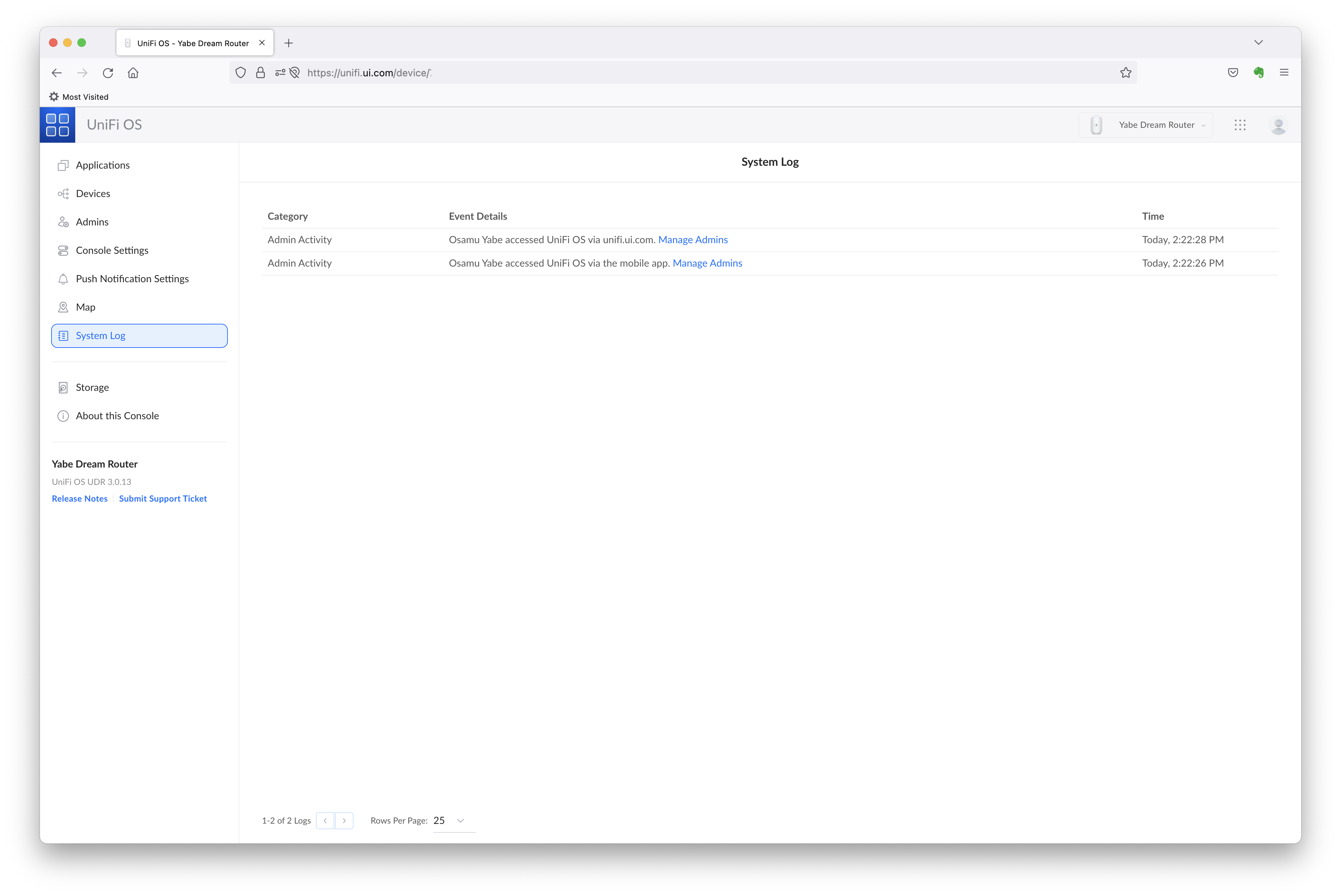Screen dimensions: 1341x896
Task: Click the 'Today, 2:22:28 PM' time cell
Action: point(1183,240)
